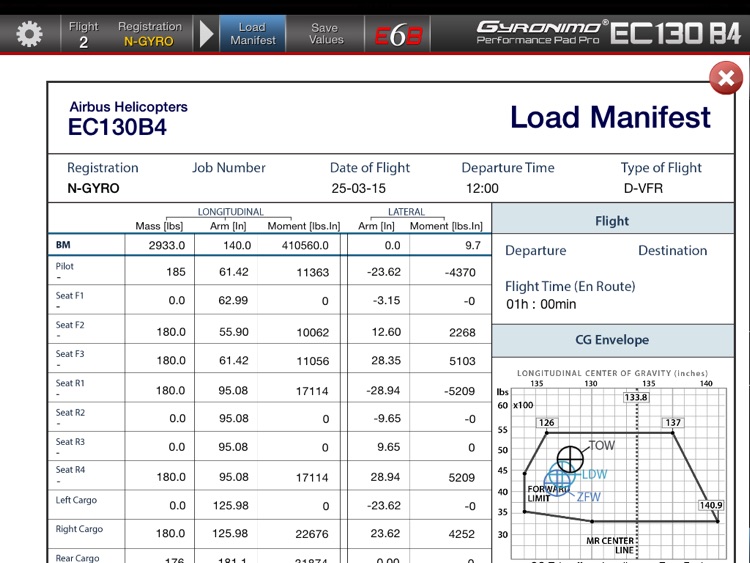The width and height of the screenshot is (750, 563).
Task: Select Flight Time 01h : 00min
Action: [541, 304]
